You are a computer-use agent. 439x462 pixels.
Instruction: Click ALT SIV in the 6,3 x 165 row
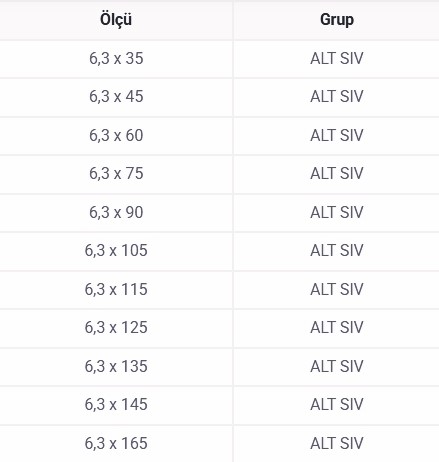point(337,444)
